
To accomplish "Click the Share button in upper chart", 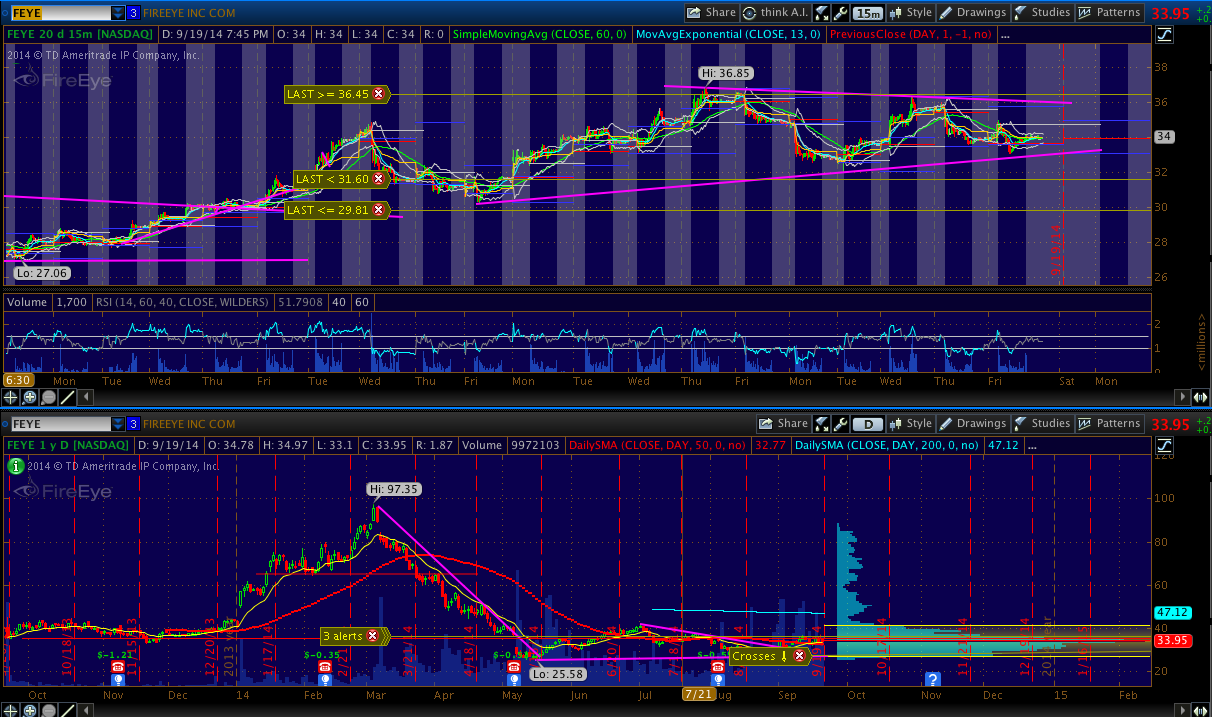I will coord(711,13).
